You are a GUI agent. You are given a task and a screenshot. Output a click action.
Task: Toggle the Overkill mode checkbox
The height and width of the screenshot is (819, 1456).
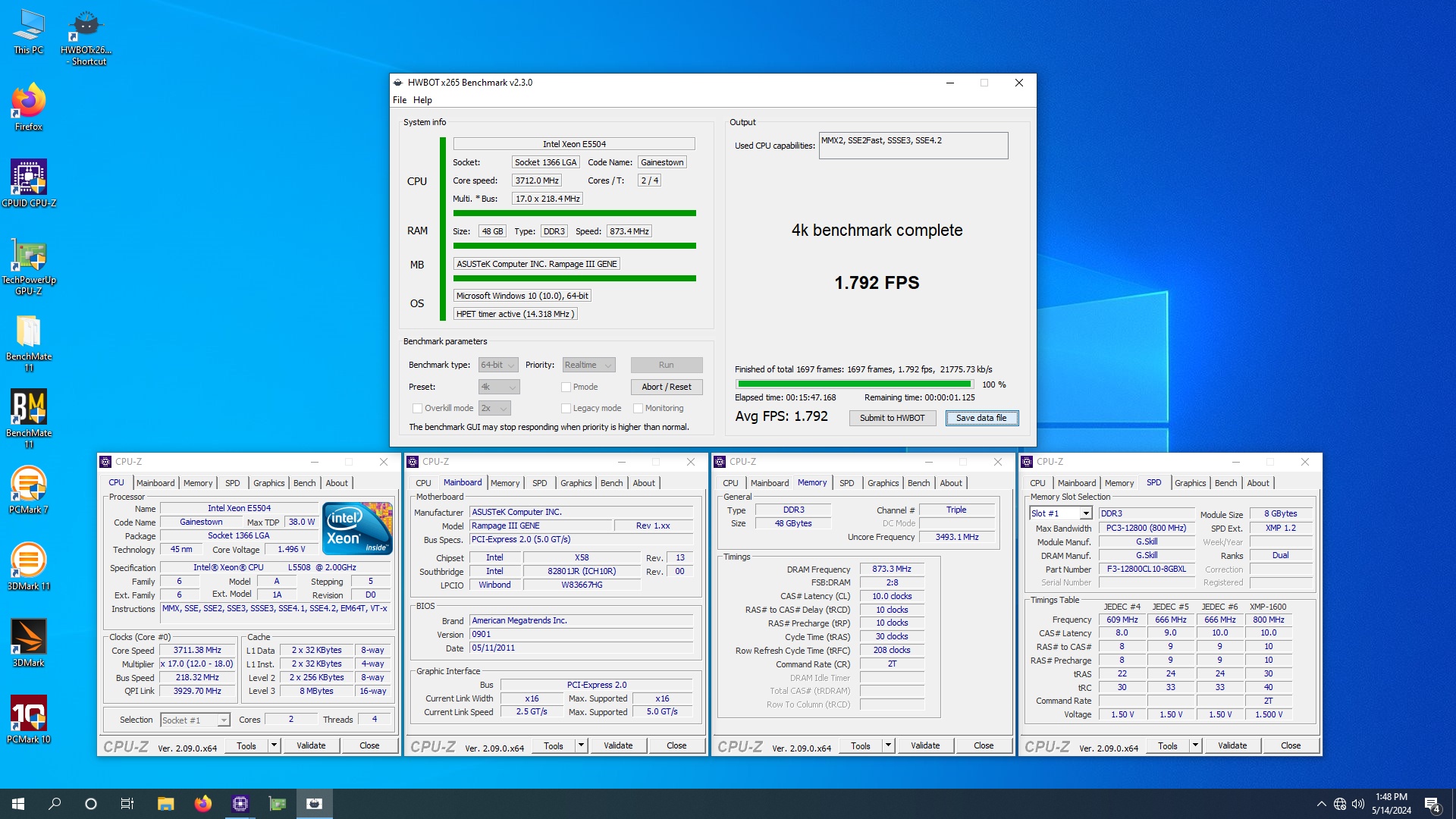click(x=417, y=408)
